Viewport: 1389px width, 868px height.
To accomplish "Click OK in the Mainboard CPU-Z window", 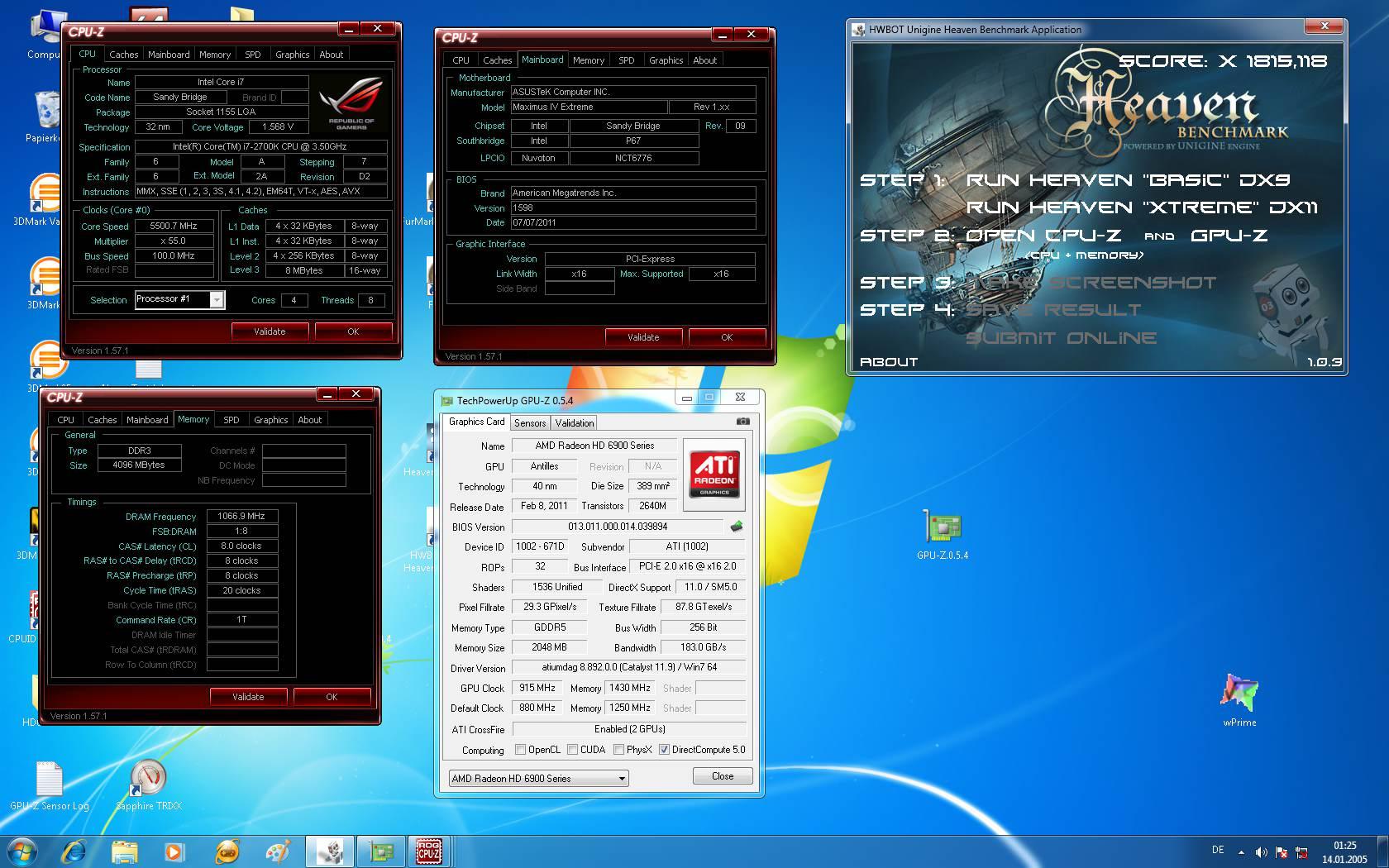I will [727, 337].
